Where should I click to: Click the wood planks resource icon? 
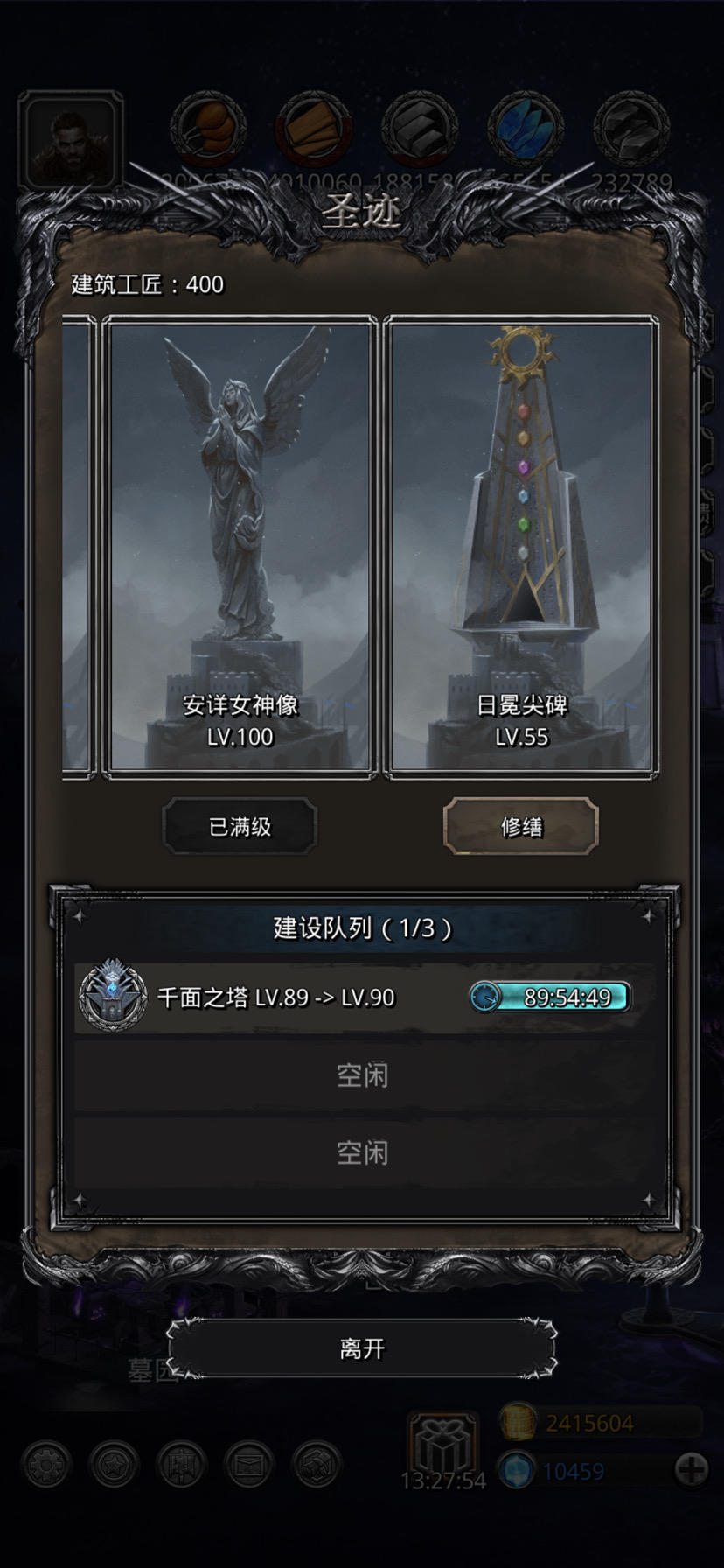[x=314, y=129]
